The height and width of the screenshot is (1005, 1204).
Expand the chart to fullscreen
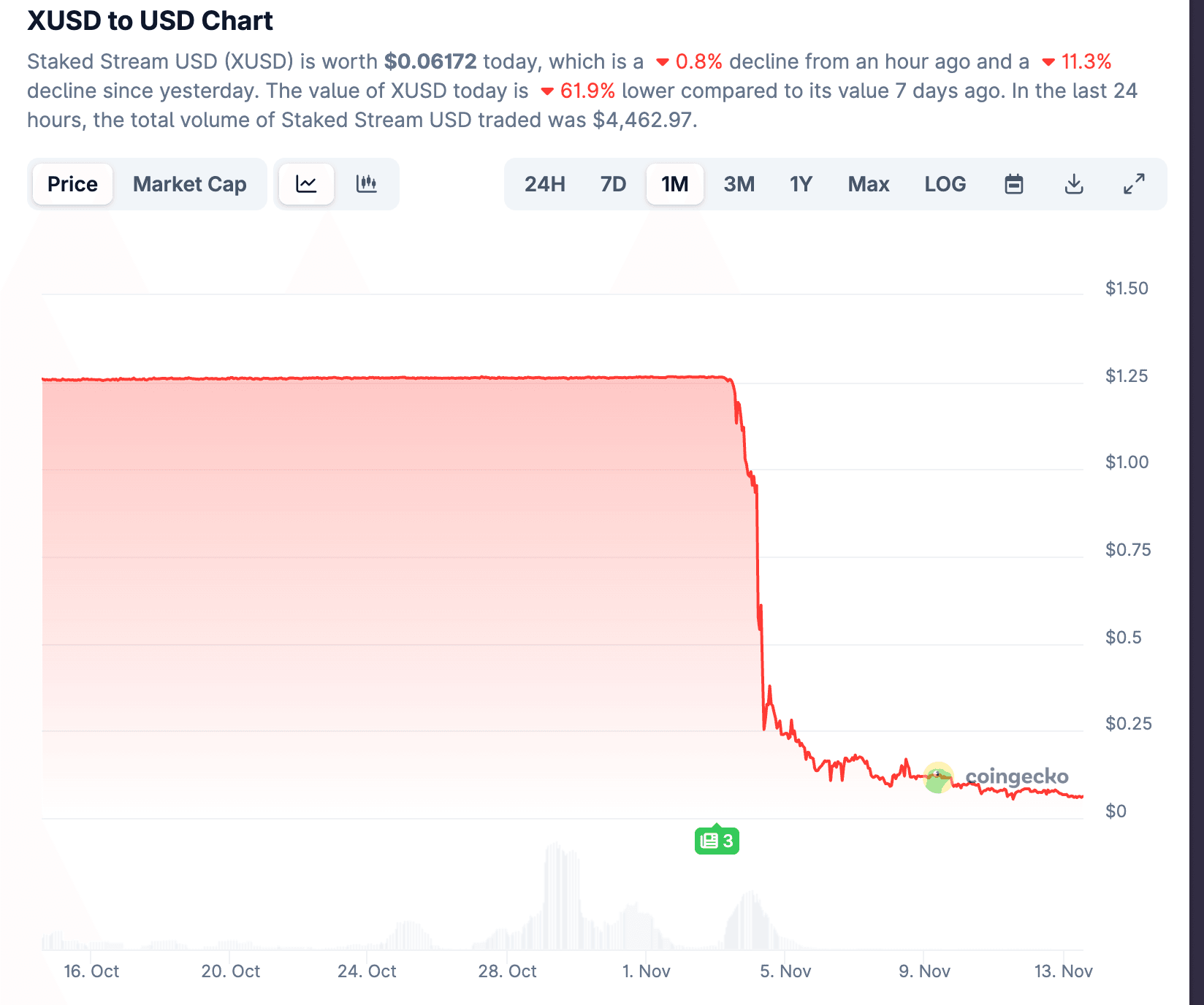tap(1135, 184)
